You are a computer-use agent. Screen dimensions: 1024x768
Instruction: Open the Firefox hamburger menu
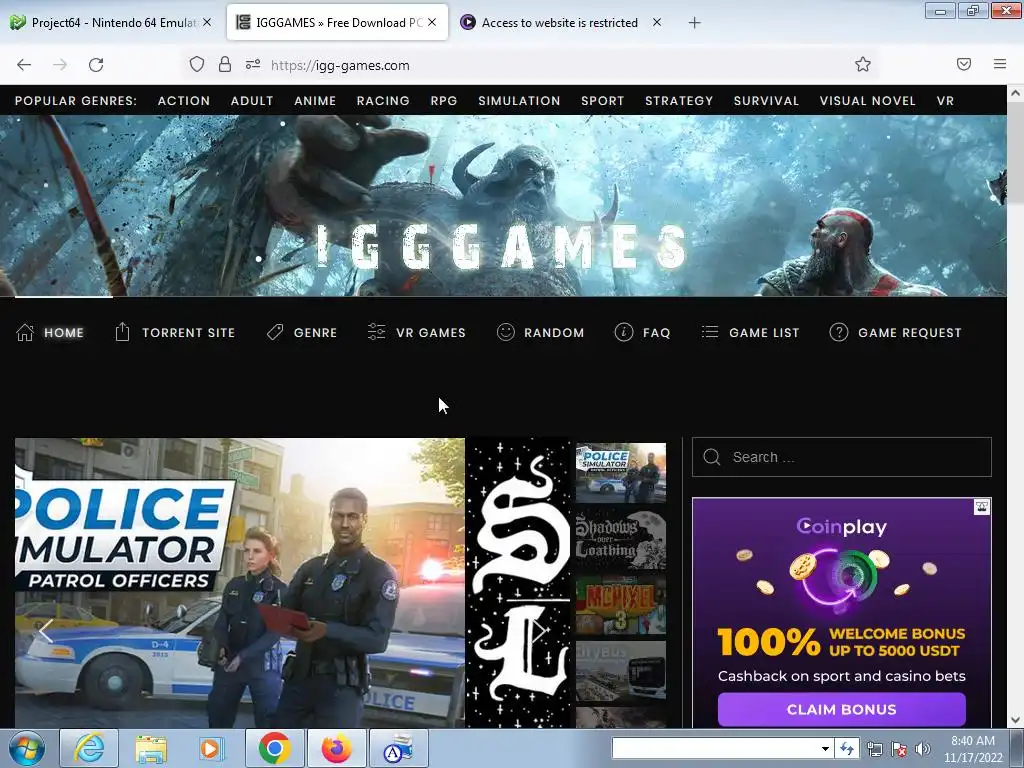[x=1000, y=64]
